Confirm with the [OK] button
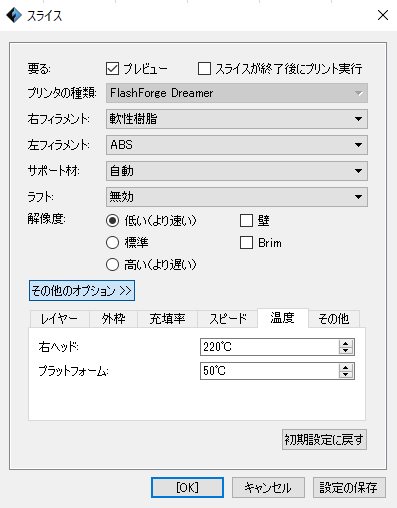The height and width of the screenshot is (508, 397). click(x=187, y=488)
